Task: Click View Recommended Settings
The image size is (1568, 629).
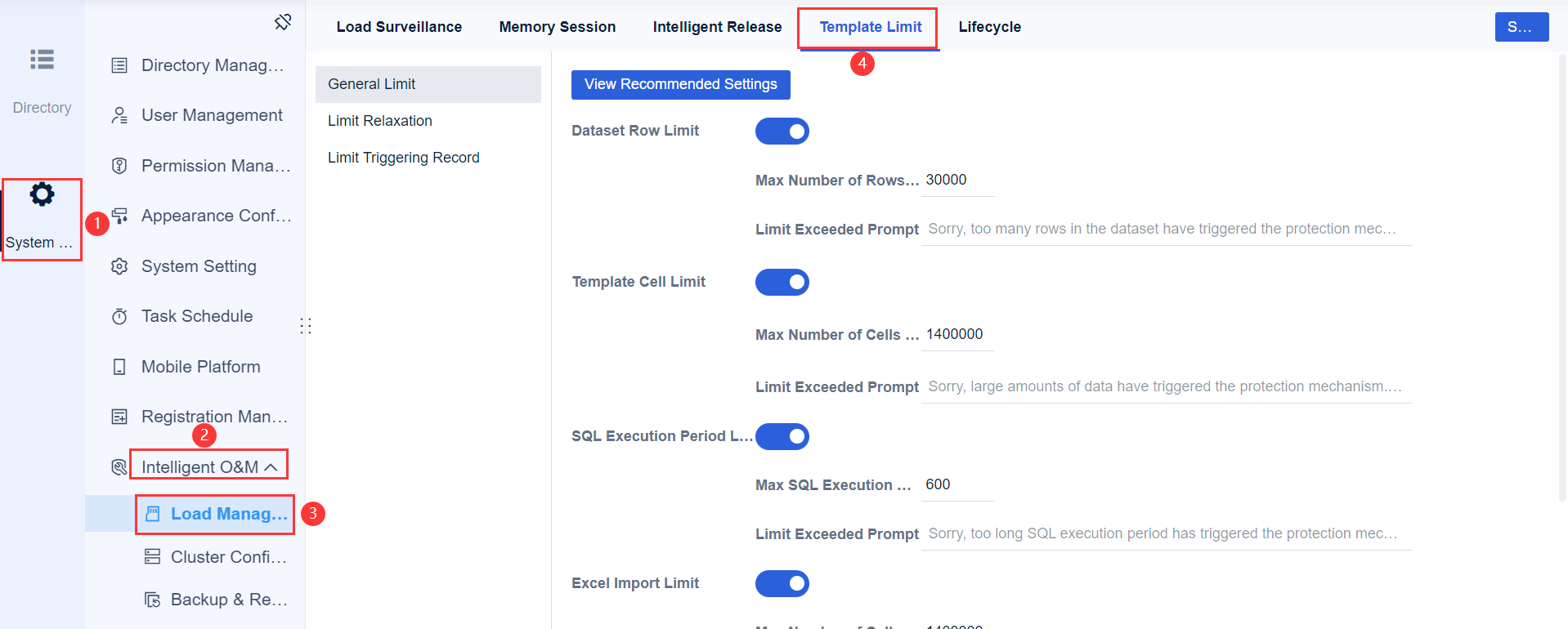Action: (680, 84)
